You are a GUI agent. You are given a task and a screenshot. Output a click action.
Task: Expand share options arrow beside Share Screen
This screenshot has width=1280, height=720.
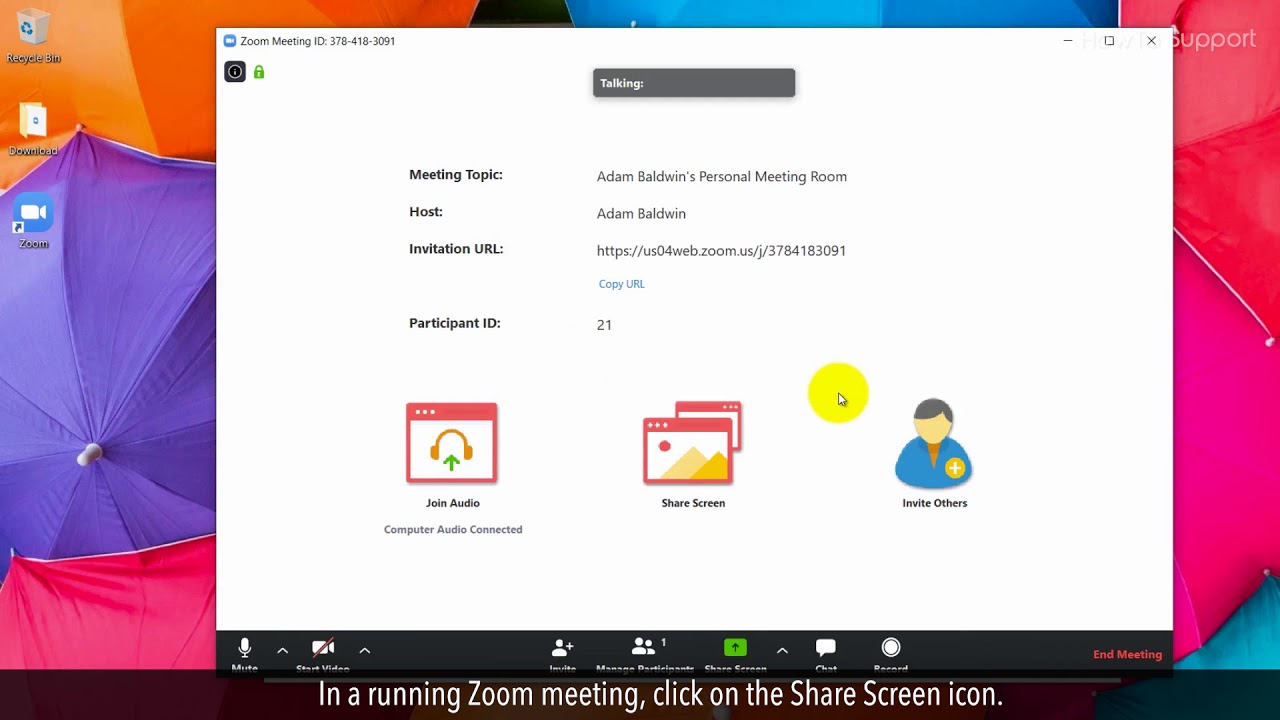[782, 650]
